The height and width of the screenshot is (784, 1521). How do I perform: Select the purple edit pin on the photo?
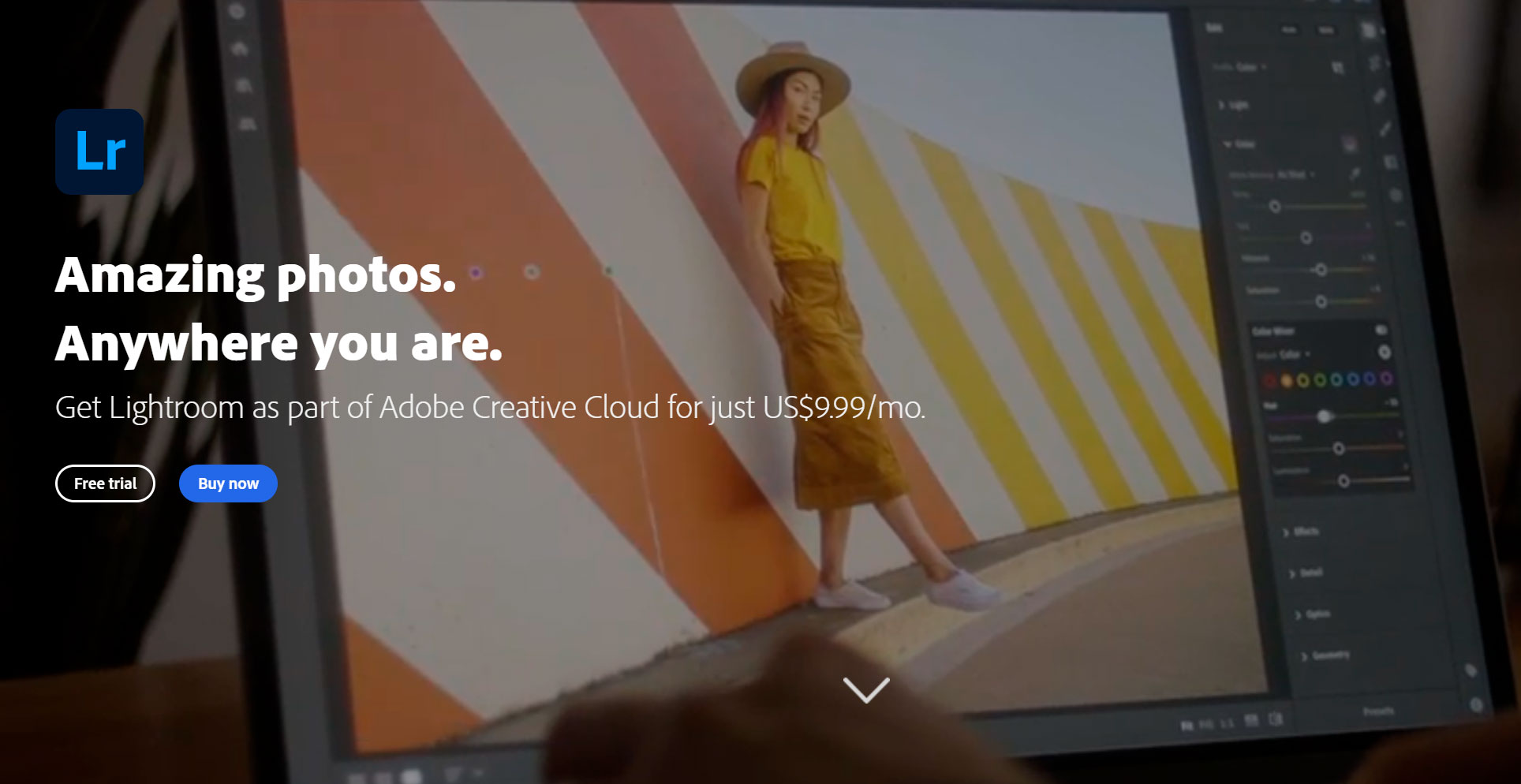[476, 273]
